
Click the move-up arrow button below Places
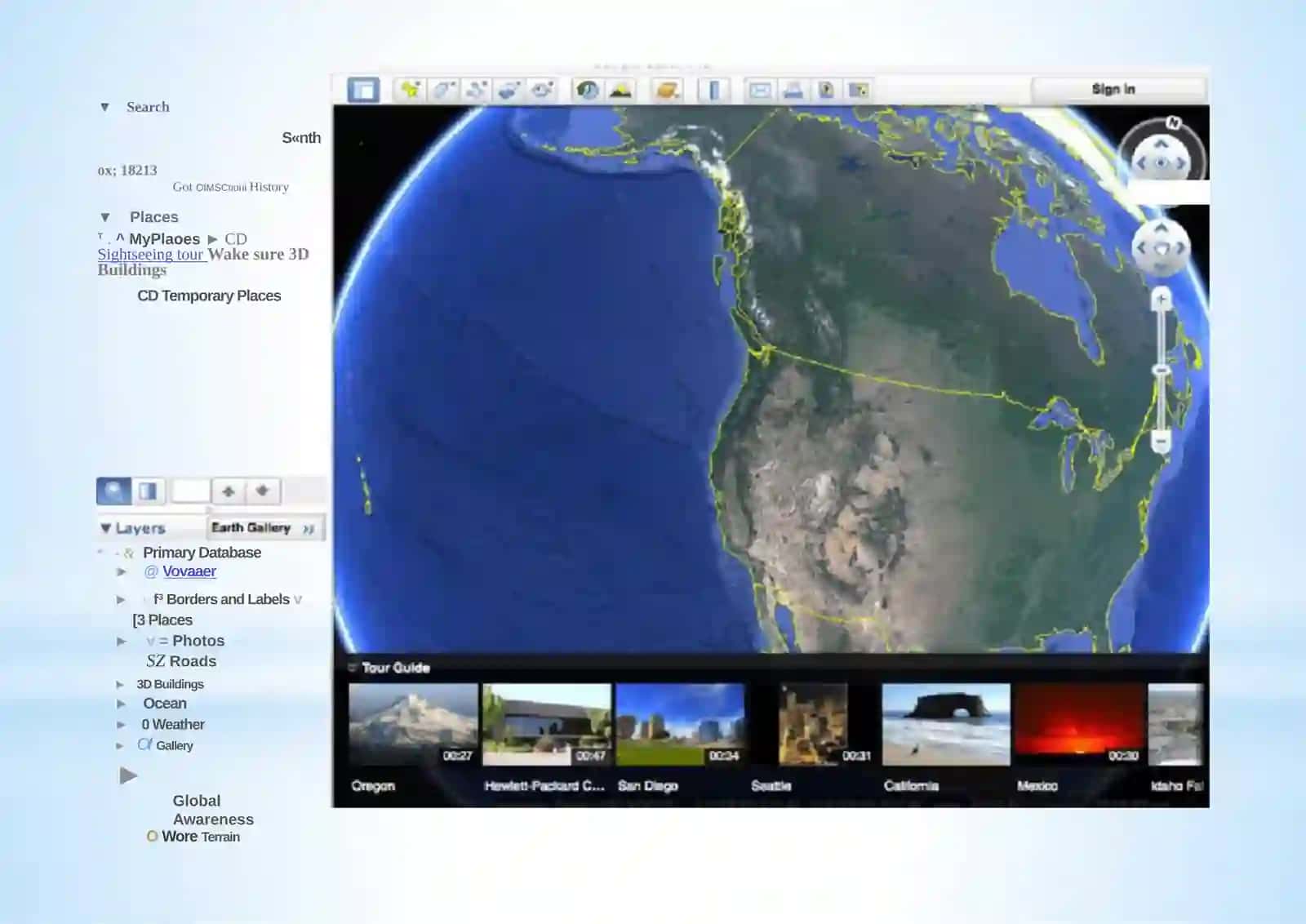(229, 491)
